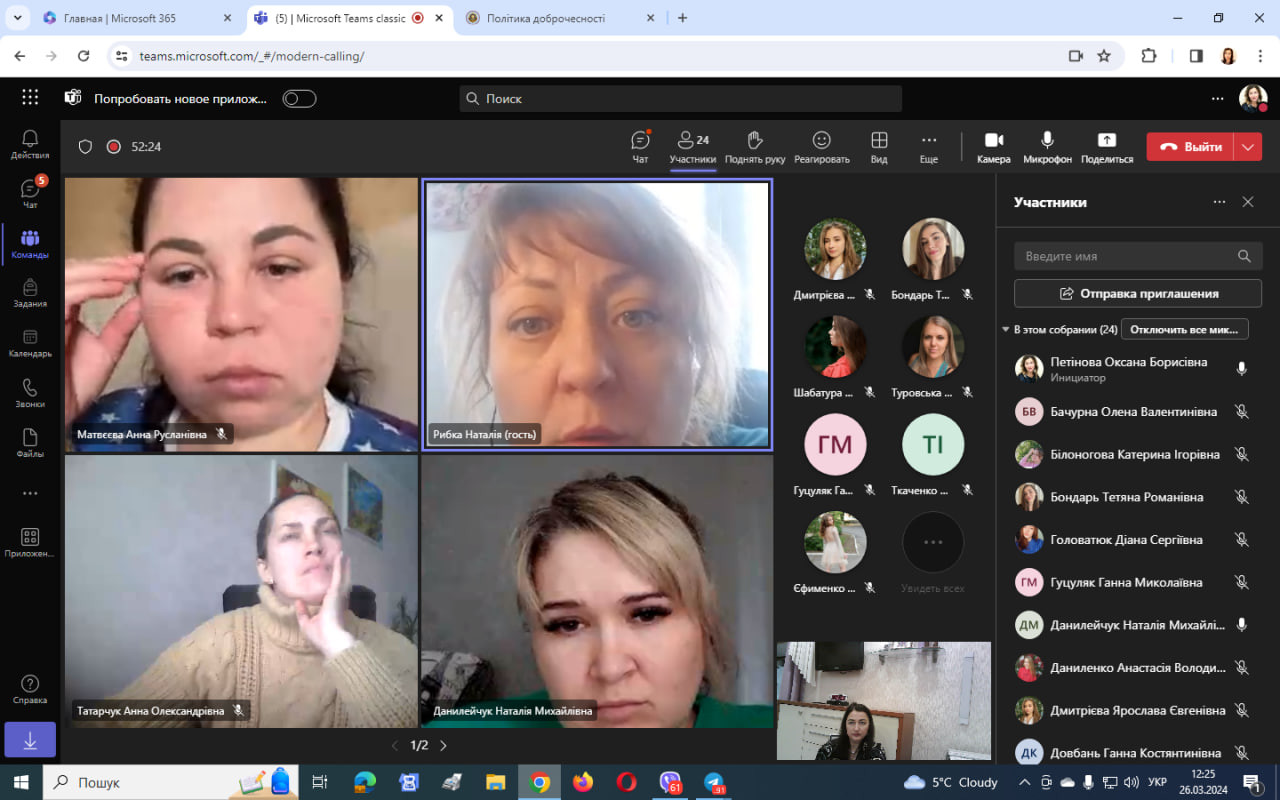Click the download app button in sidebar
Image resolution: width=1280 pixels, height=800 pixels.
pos(30,740)
